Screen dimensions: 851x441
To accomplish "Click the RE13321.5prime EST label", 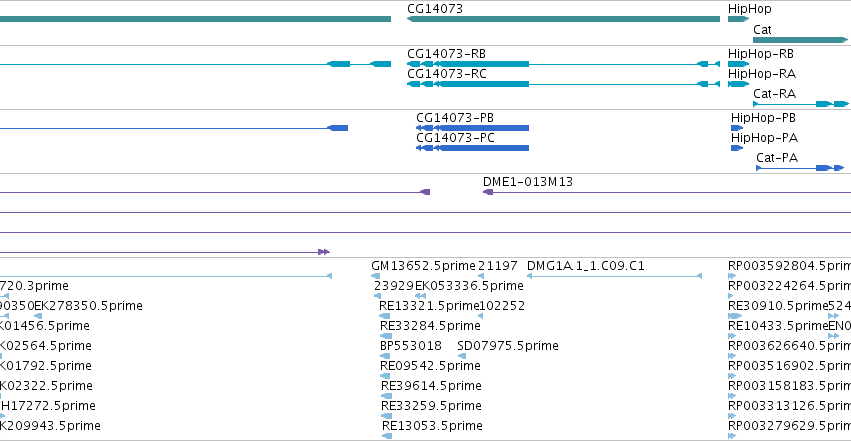I will [429, 306].
